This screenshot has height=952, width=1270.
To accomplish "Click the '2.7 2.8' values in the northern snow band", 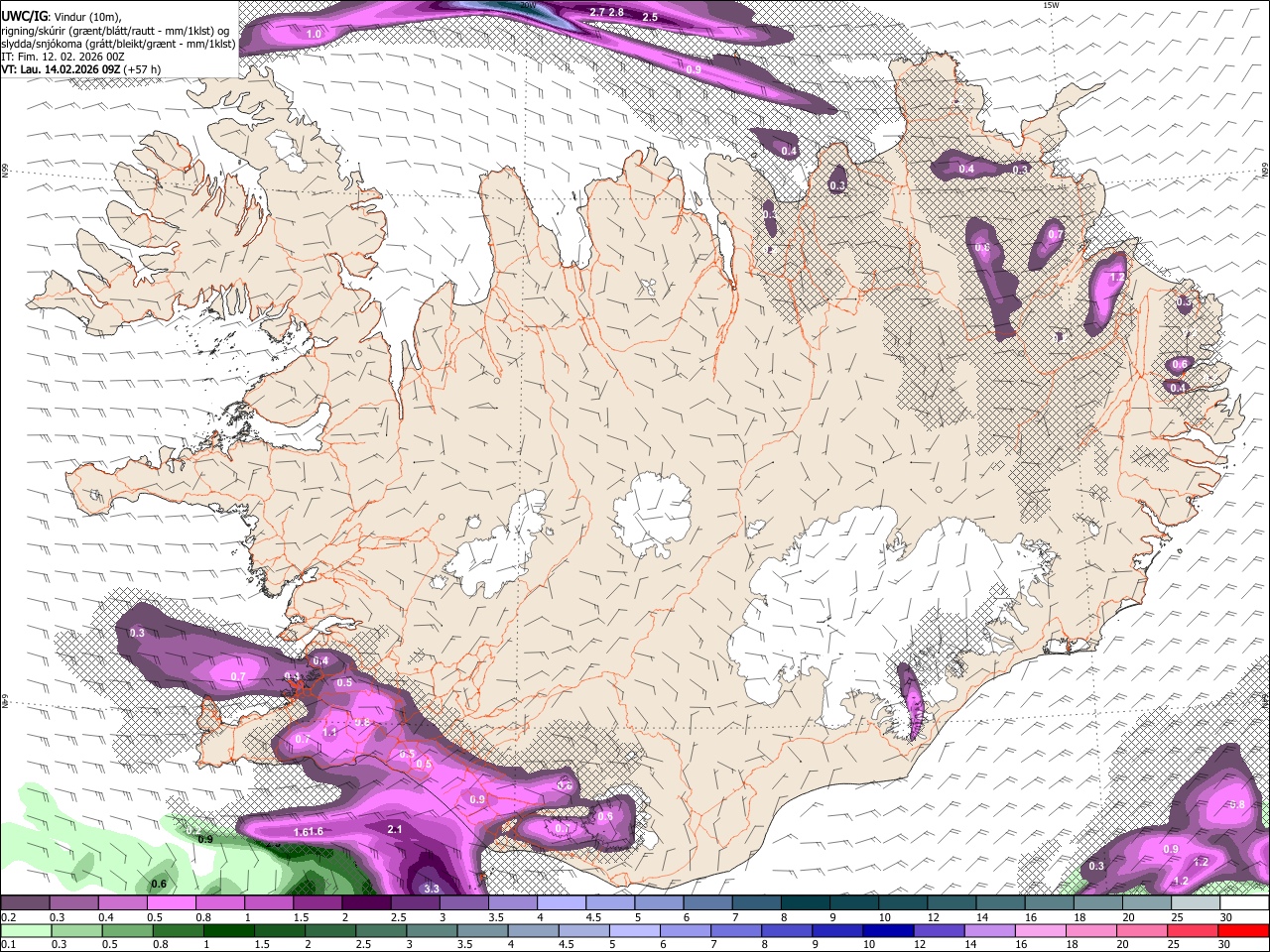I will [607, 12].
